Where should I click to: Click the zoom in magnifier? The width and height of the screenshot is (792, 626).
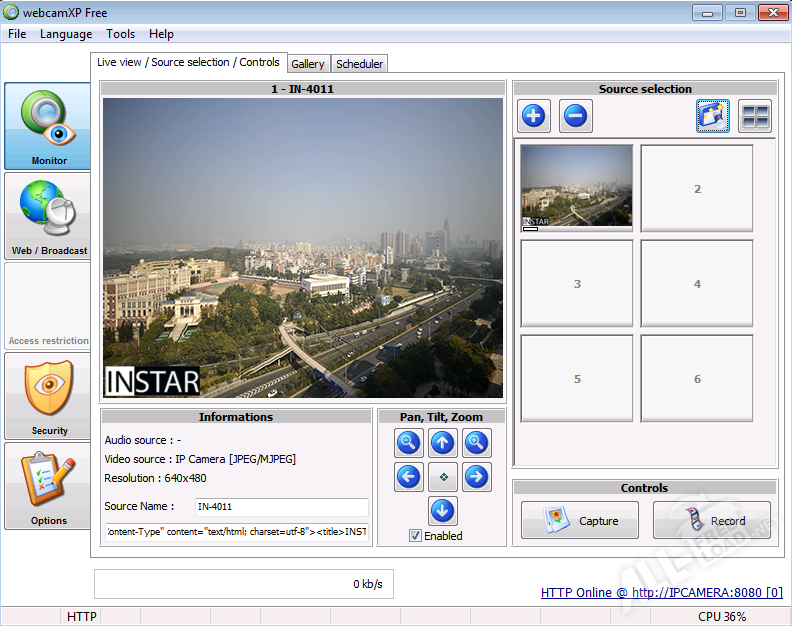coord(477,443)
